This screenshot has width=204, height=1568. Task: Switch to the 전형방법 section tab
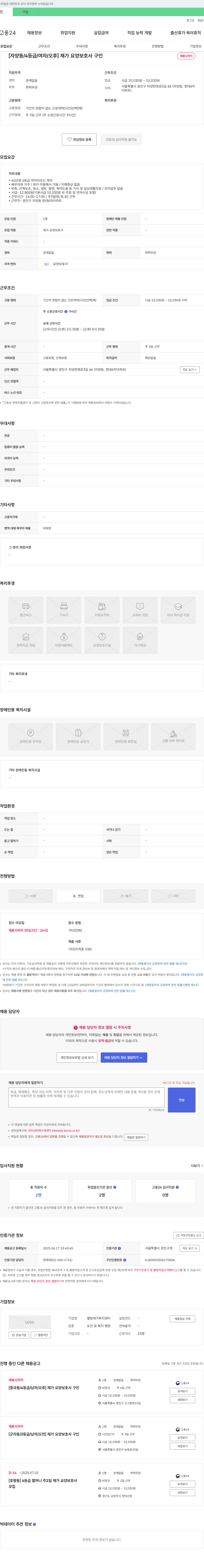[158, 46]
